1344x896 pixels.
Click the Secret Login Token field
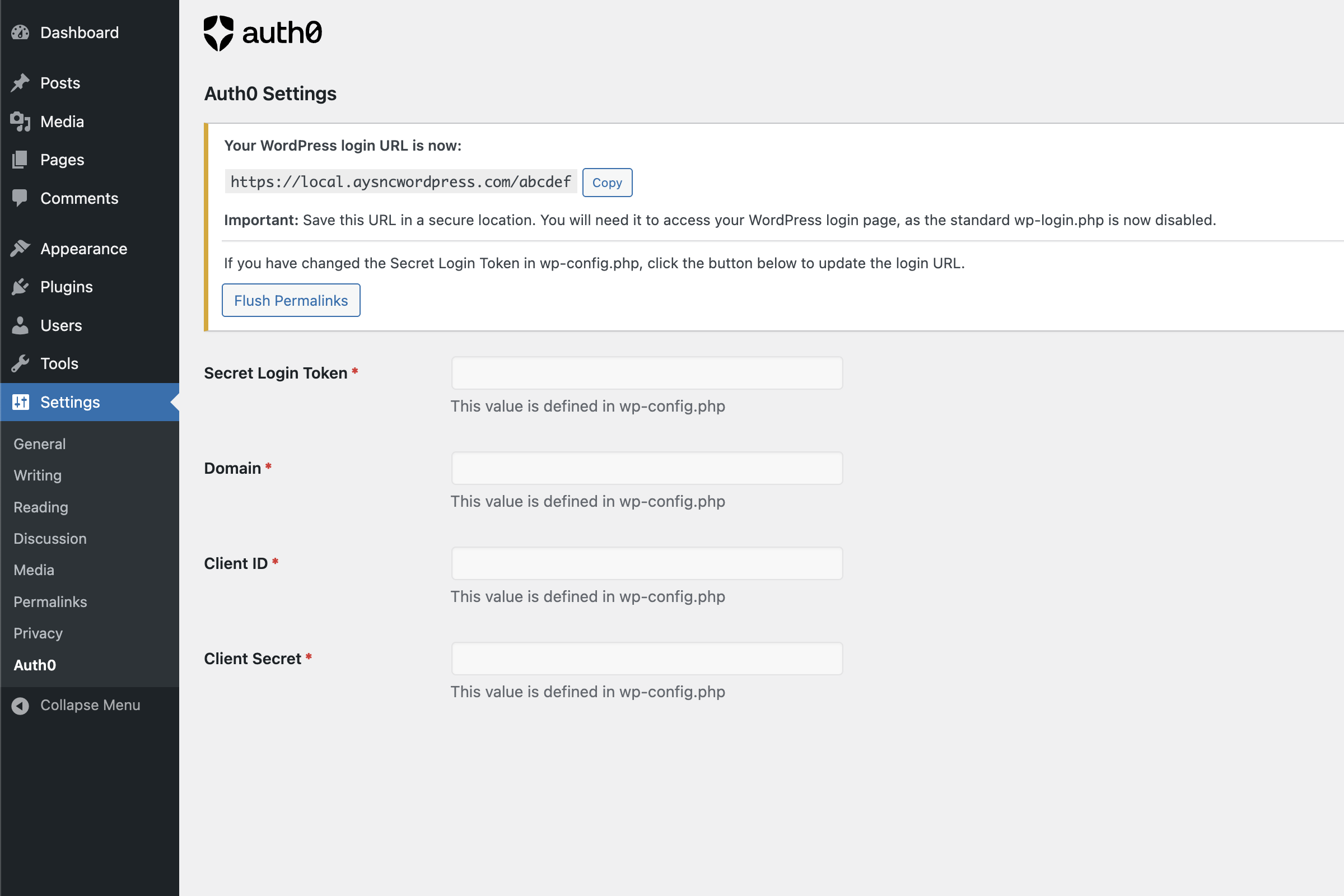point(646,372)
